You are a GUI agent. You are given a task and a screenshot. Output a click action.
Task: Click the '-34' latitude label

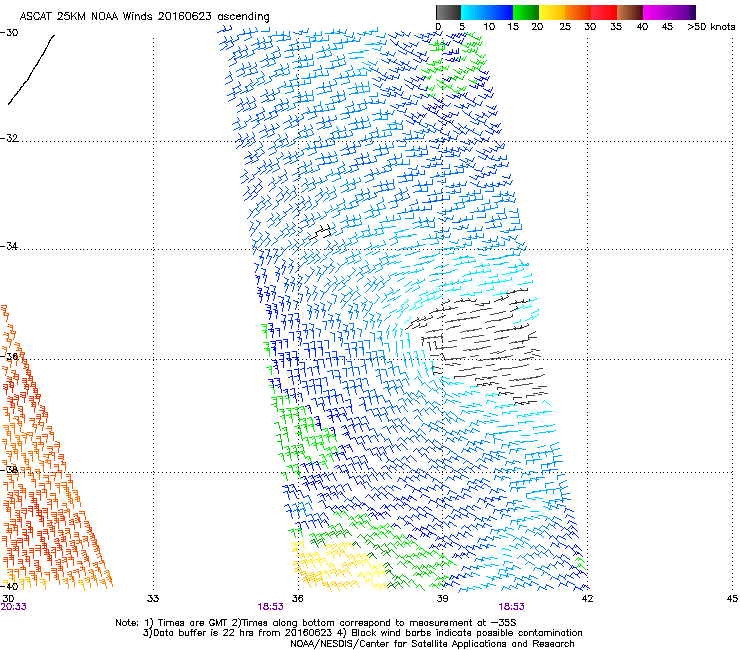click(x=9, y=246)
